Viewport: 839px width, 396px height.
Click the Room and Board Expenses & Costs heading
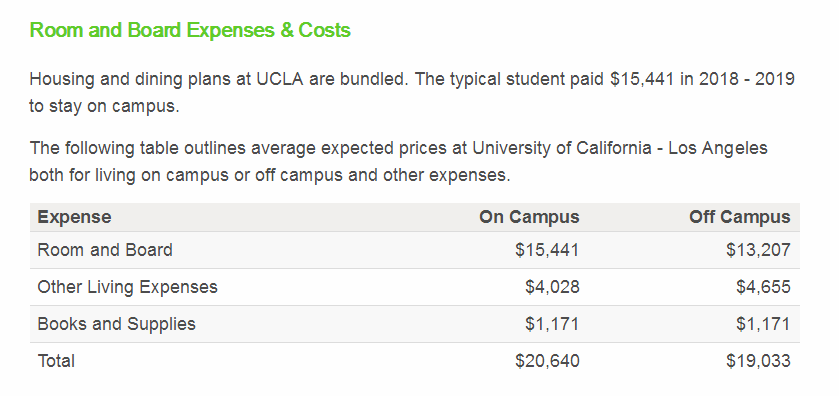coord(190,30)
